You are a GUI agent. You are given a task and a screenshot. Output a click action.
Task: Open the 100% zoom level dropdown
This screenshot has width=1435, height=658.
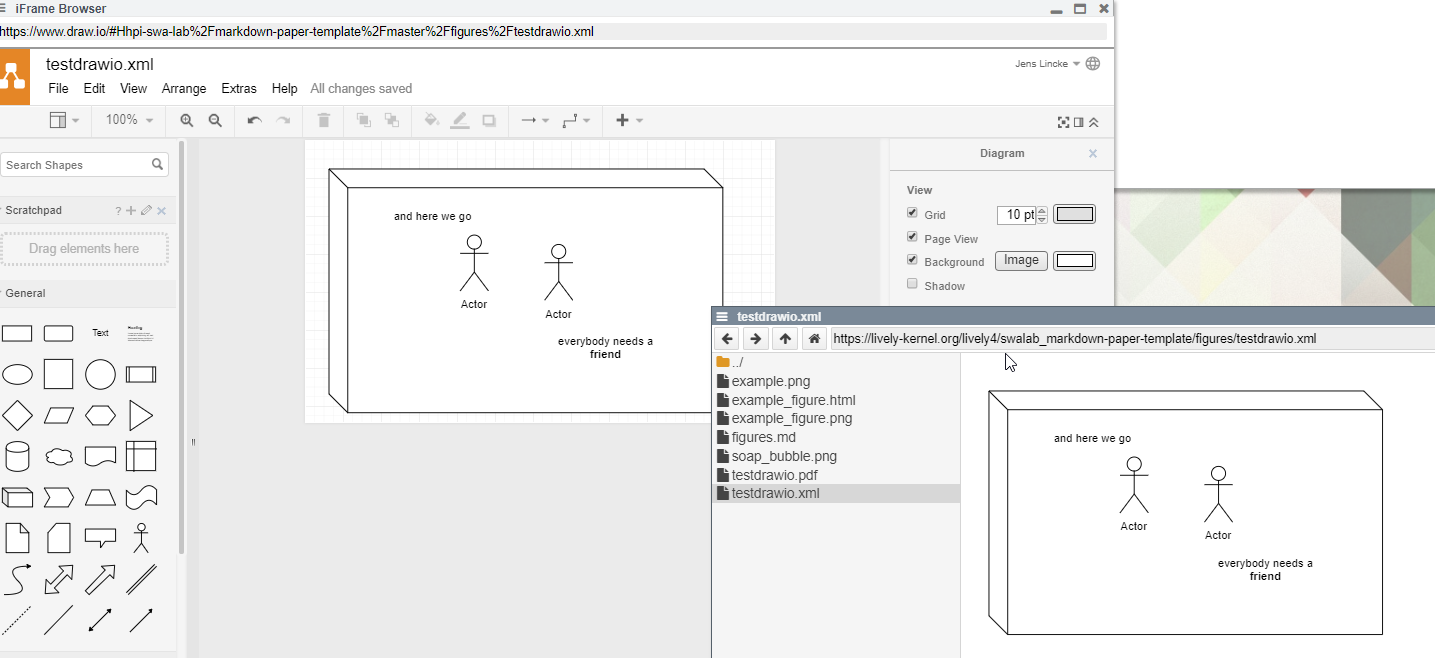coord(130,120)
